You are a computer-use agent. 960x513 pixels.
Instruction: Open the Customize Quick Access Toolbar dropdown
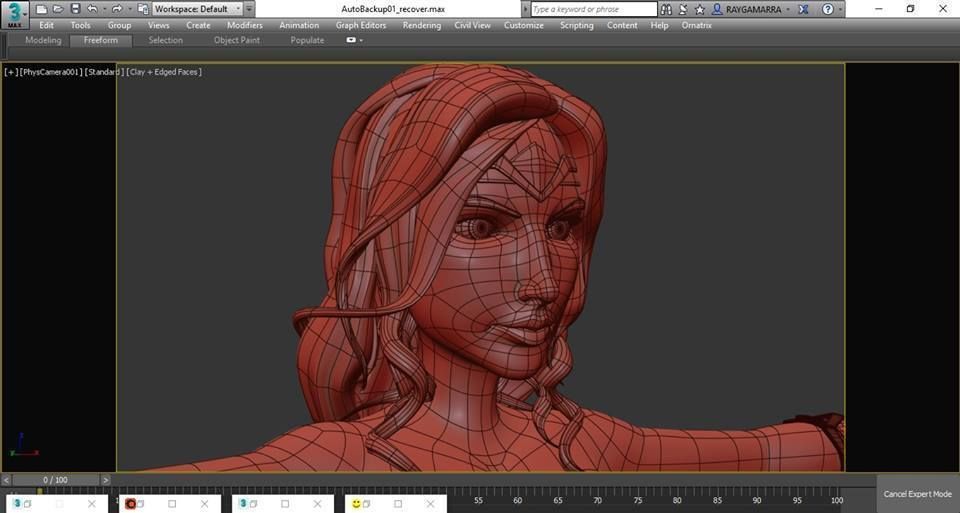coord(249,9)
